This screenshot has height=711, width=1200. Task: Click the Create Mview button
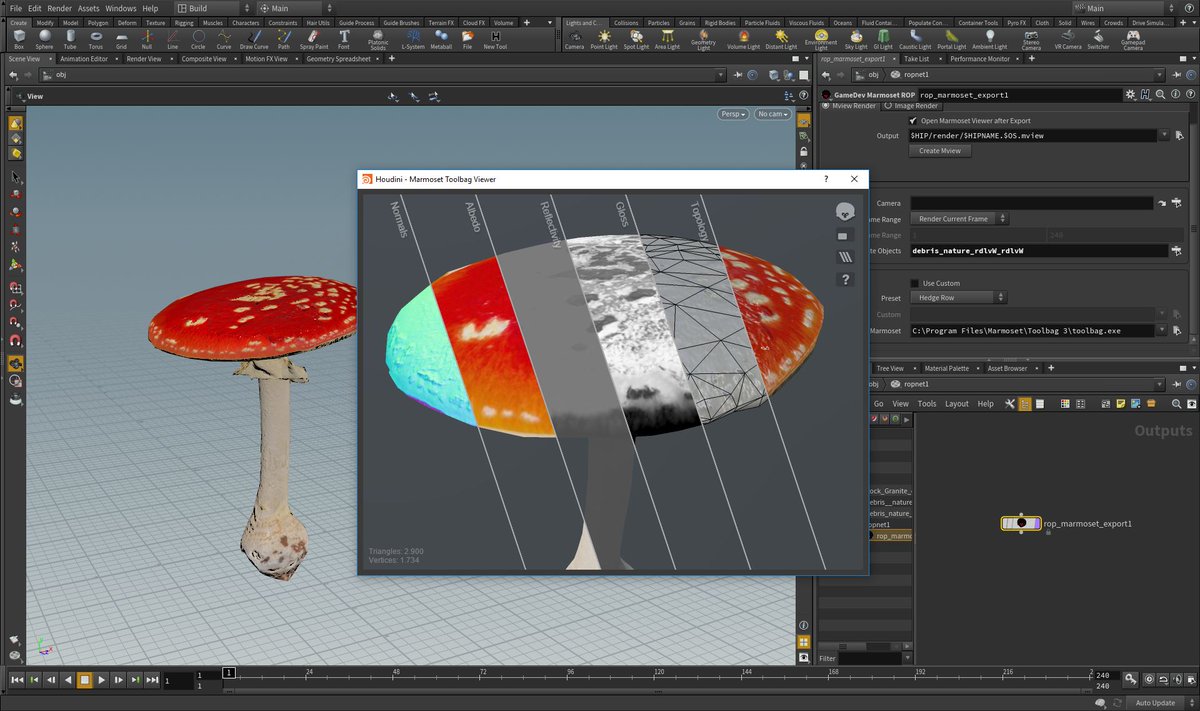pyautogui.click(x=940, y=151)
